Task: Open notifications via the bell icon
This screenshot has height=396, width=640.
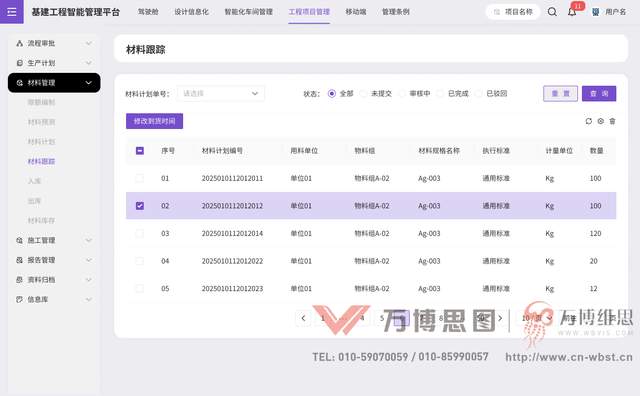Action: point(572,12)
